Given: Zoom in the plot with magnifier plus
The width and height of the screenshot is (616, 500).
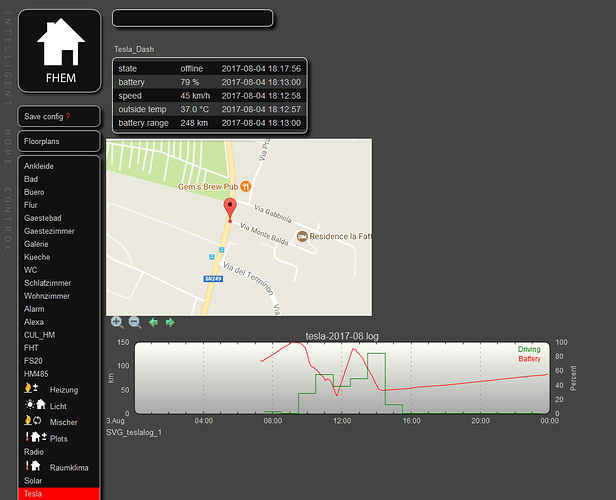Looking at the screenshot, I should click(117, 322).
